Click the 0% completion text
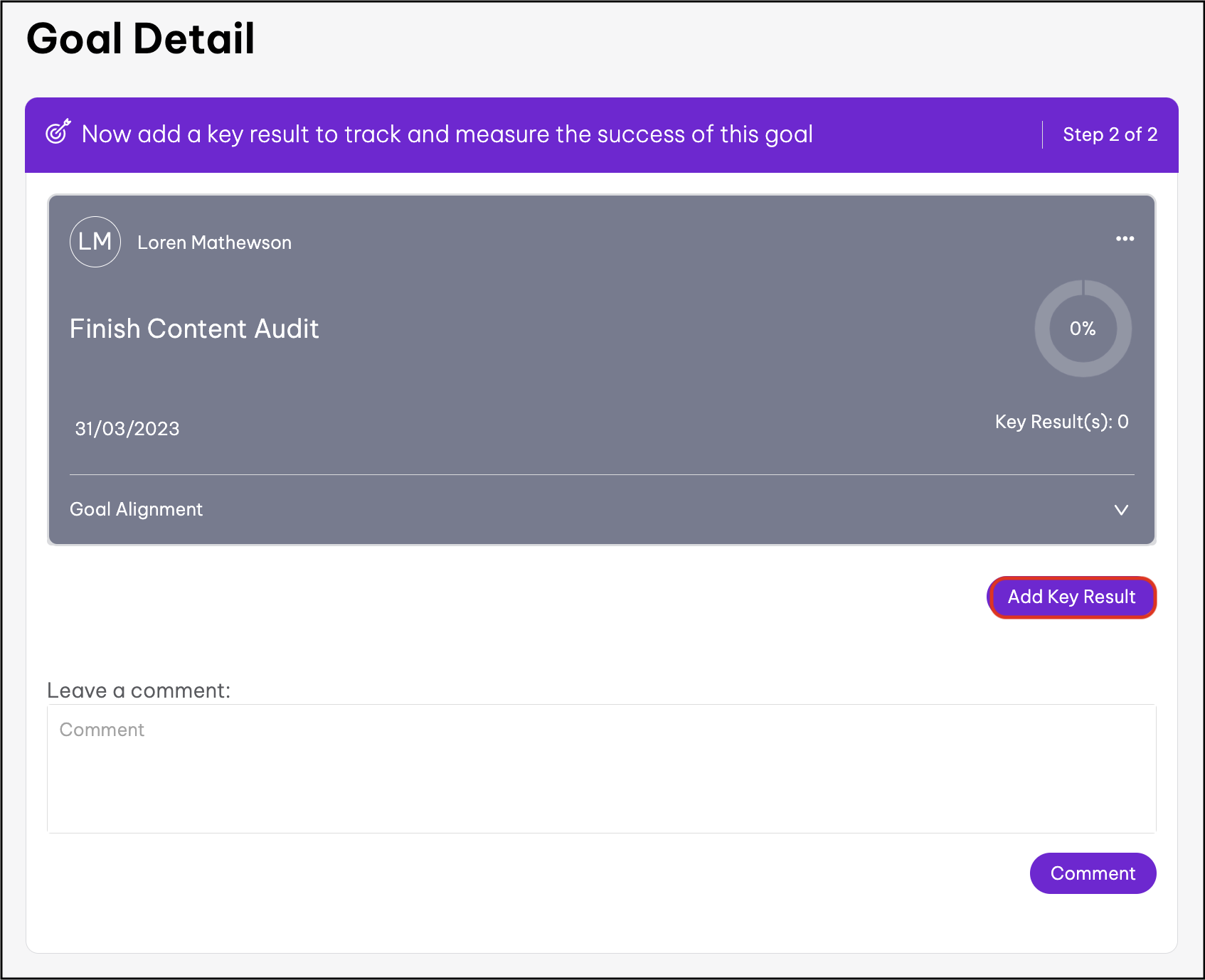The height and width of the screenshot is (980, 1205). pyautogui.click(x=1082, y=329)
